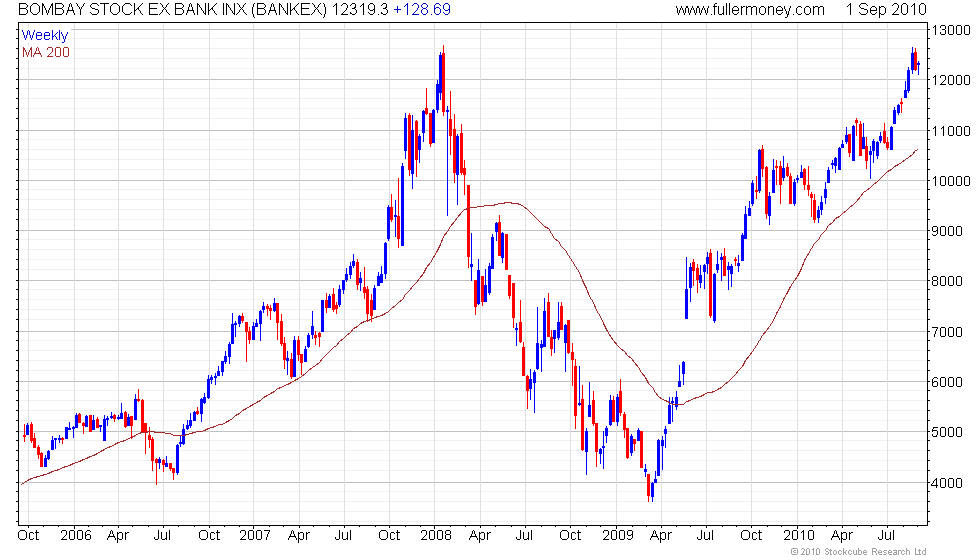Click the Oct label before 2009

tap(570, 536)
